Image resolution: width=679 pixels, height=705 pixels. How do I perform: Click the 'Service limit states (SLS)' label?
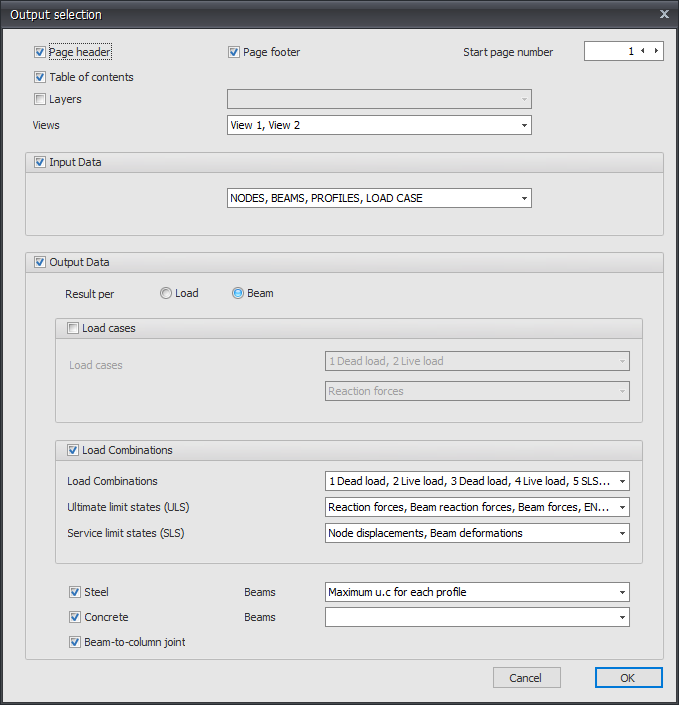tap(126, 533)
